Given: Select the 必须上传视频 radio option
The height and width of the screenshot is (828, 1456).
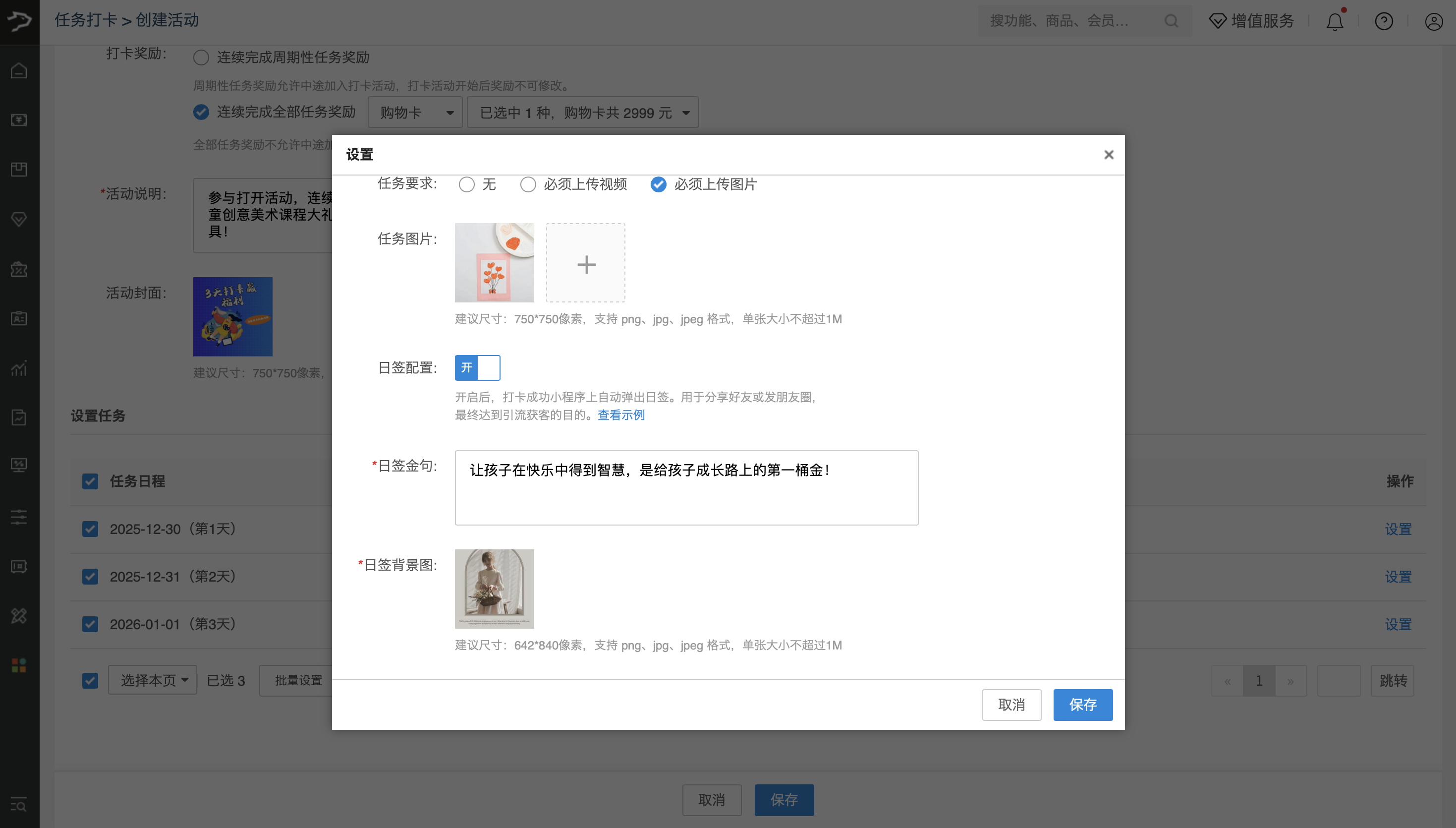Looking at the screenshot, I should (528, 184).
